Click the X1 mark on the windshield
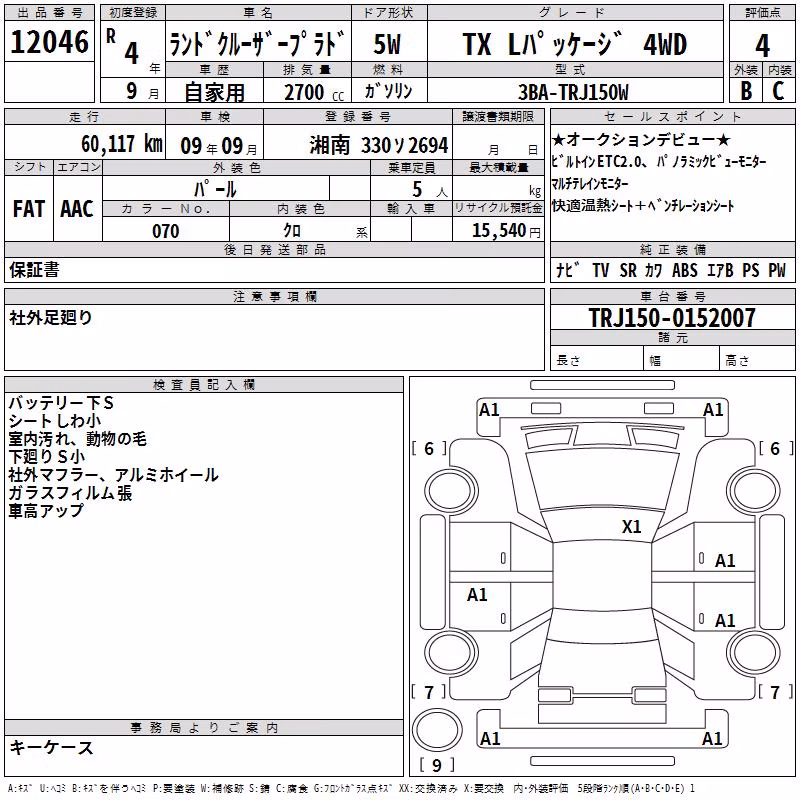The image size is (800, 800). pos(632,527)
